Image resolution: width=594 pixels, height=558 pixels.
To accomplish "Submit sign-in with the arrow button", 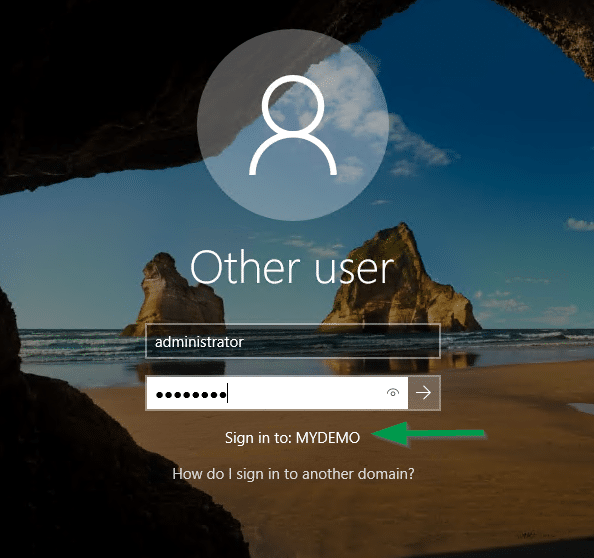I will click(x=424, y=393).
